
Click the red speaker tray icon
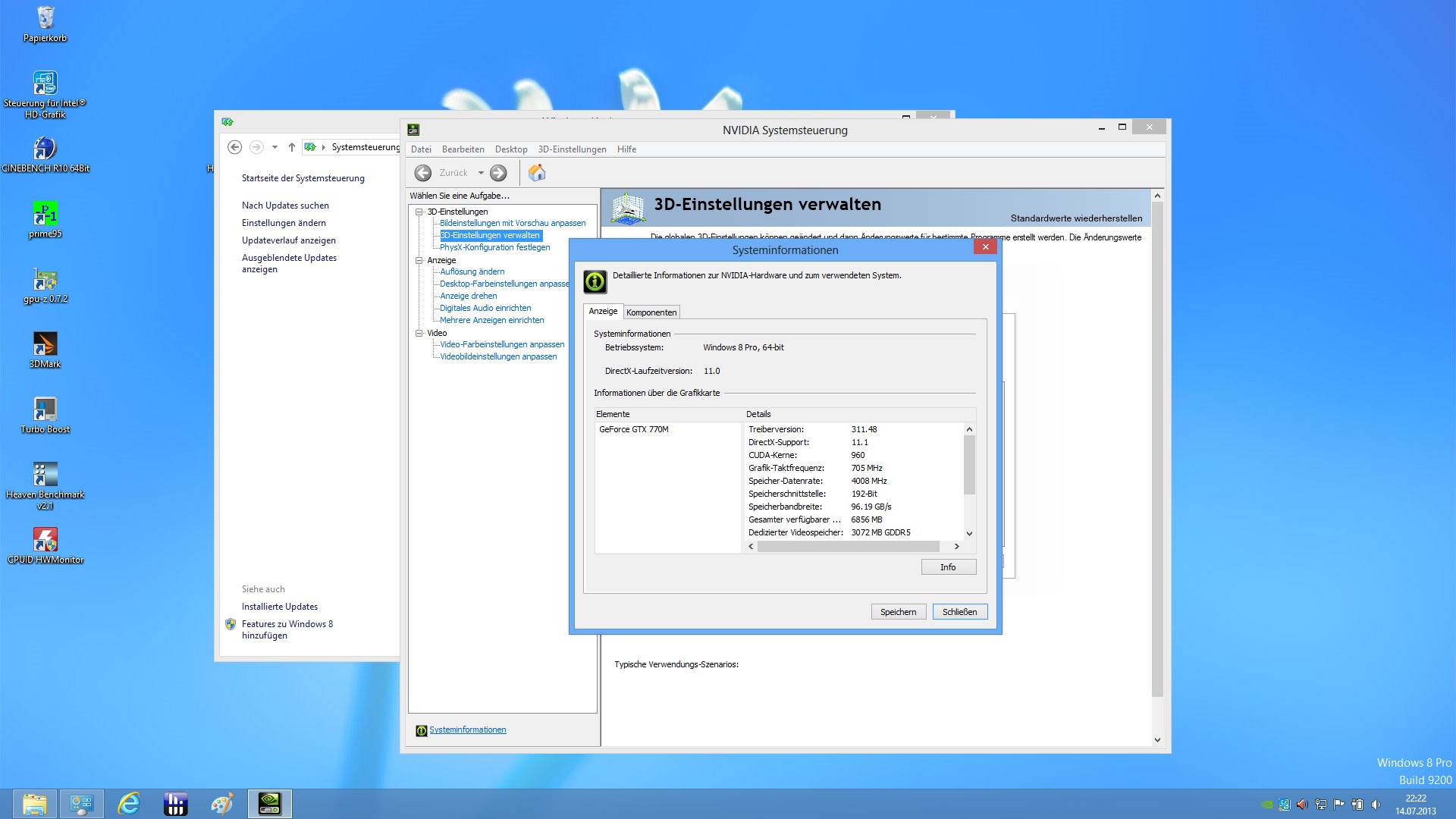click(x=1302, y=805)
